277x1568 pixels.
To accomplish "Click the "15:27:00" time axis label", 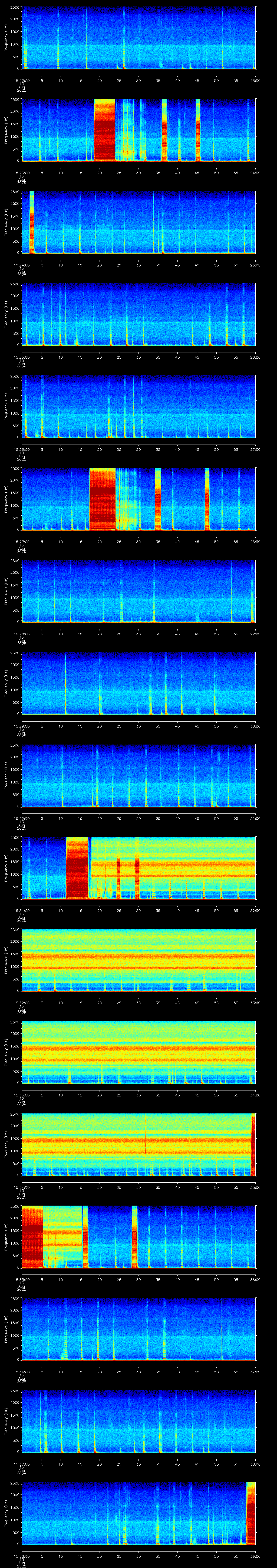I will tap(21, 542).
